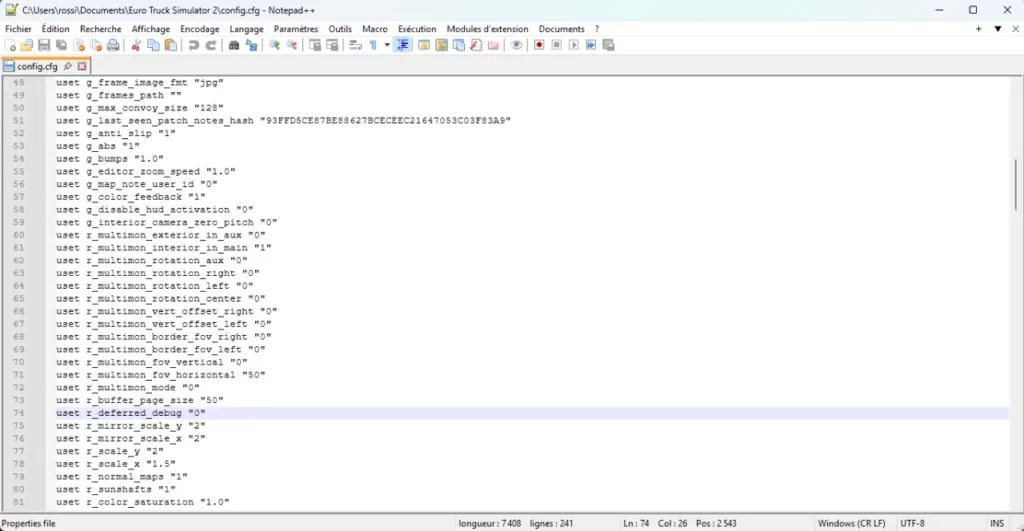Toggle the Function List panel
The height and width of the screenshot is (531, 1024).
coord(476,45)
